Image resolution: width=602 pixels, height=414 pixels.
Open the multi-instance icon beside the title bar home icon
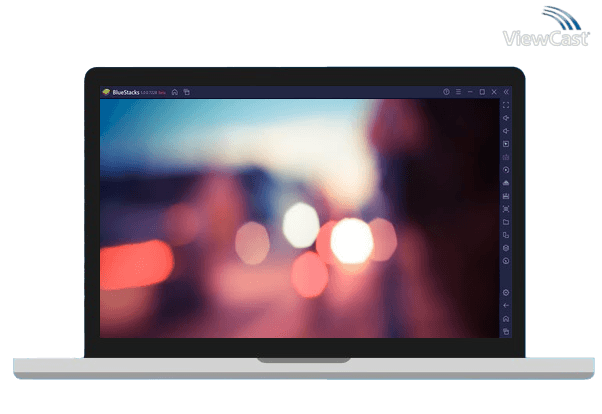point(187,92)
